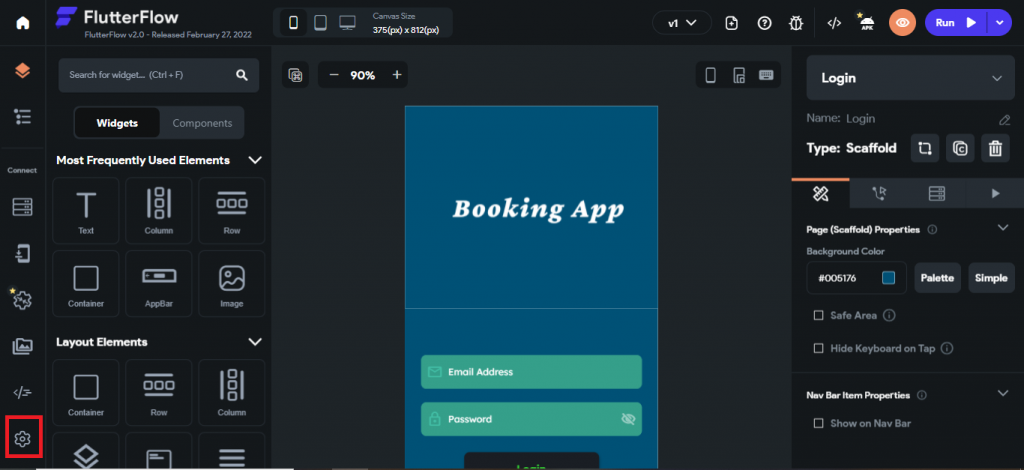This screenshot has height=470, width=1024.
Task: Toggle the device frame icon above canvas
Action: coord(711,75)
